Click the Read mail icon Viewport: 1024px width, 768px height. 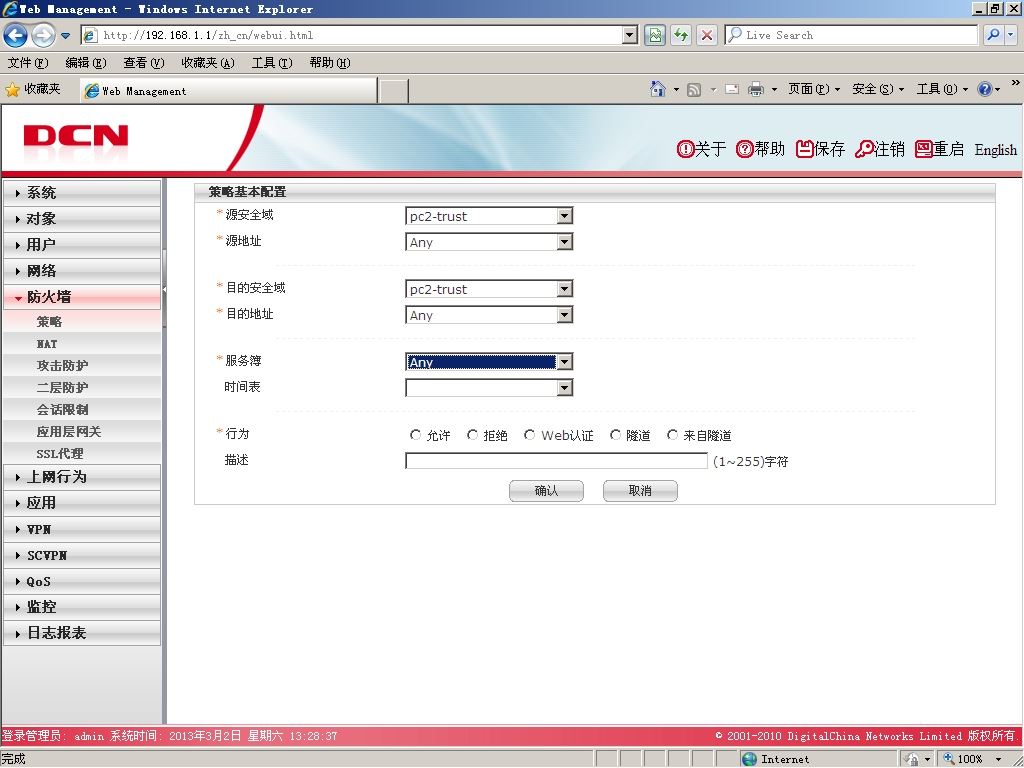[x=732, y=89]
